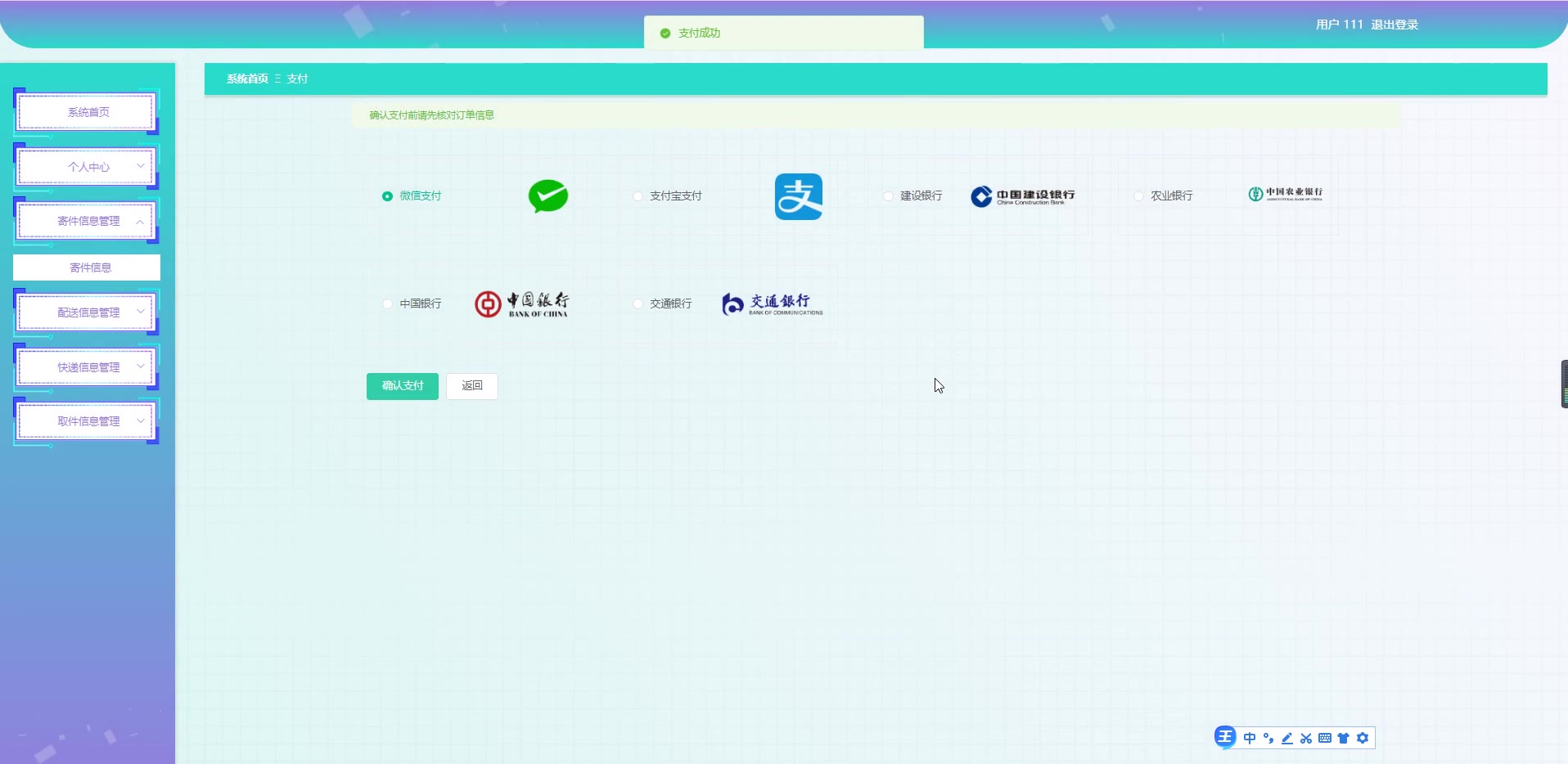Open the IME handwriting pen icon

(x=1287, y=738)
